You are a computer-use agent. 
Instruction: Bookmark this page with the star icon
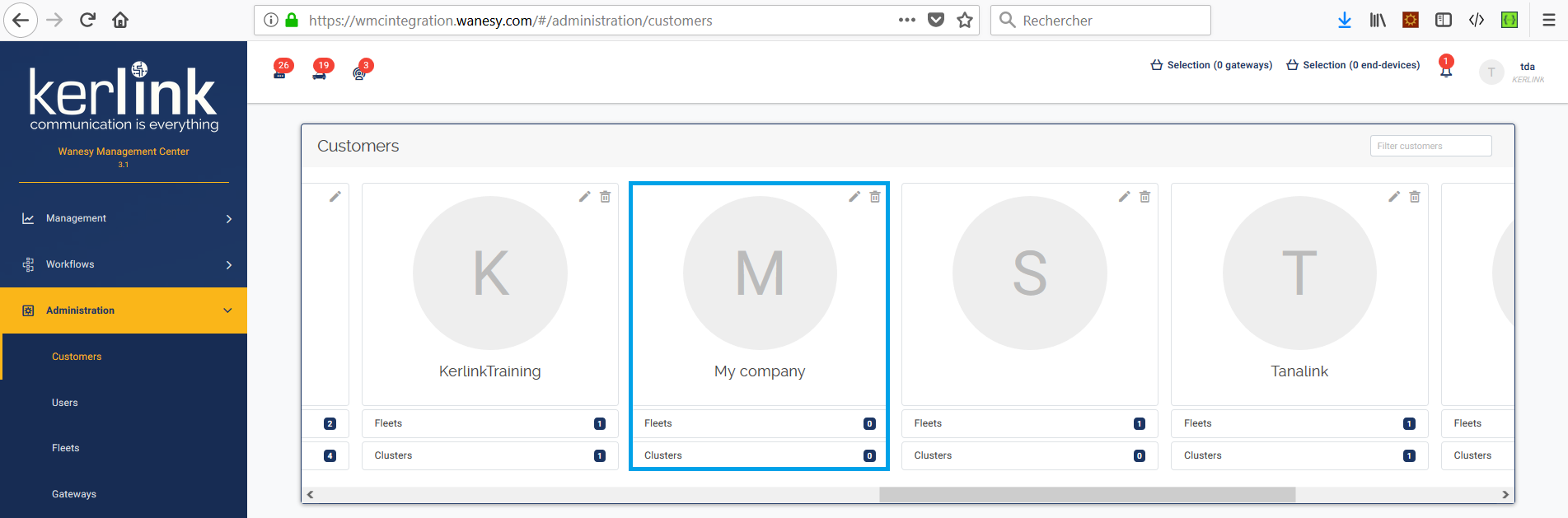tap(965, 21)
